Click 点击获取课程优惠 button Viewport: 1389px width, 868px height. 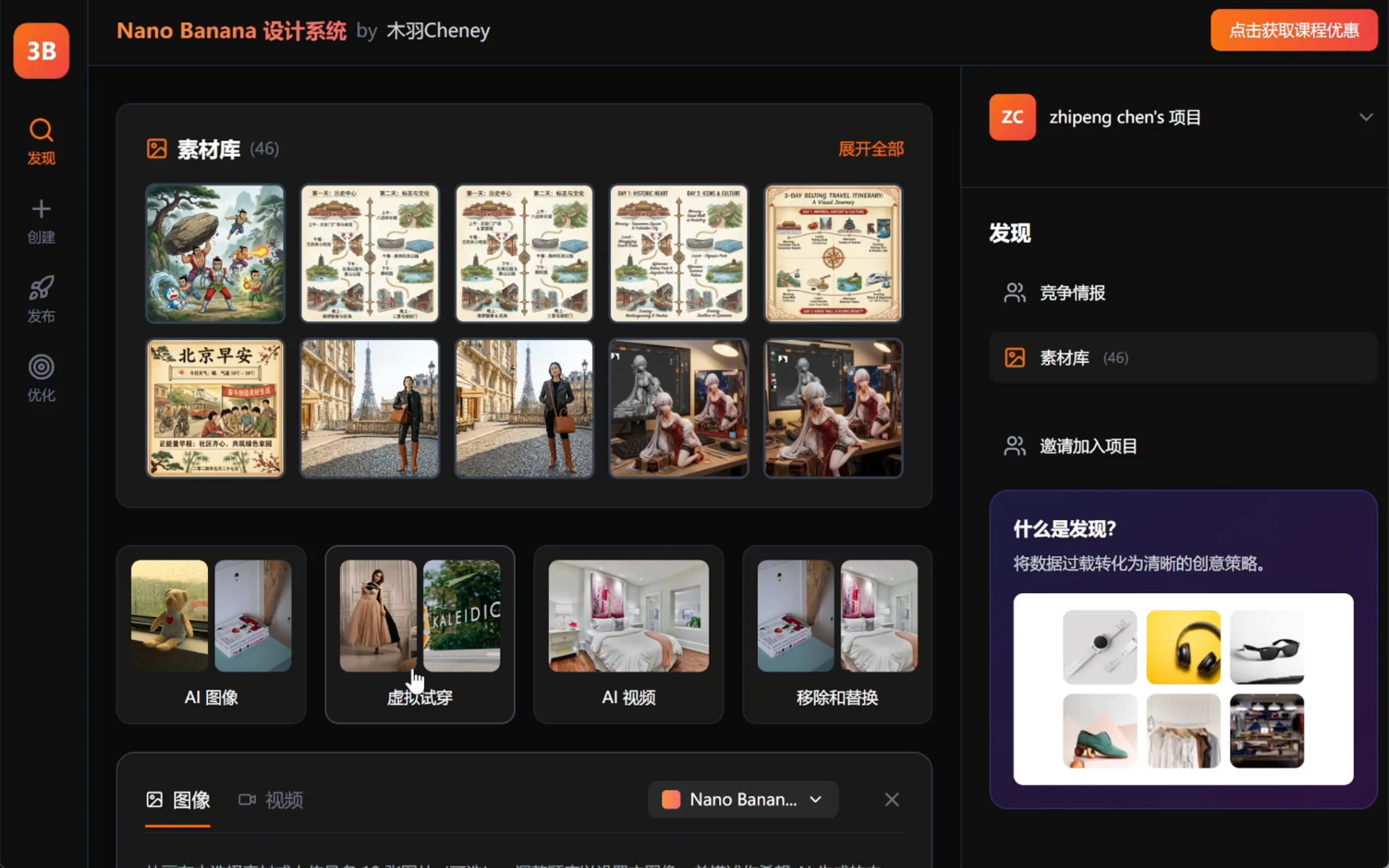[1293, 30]
